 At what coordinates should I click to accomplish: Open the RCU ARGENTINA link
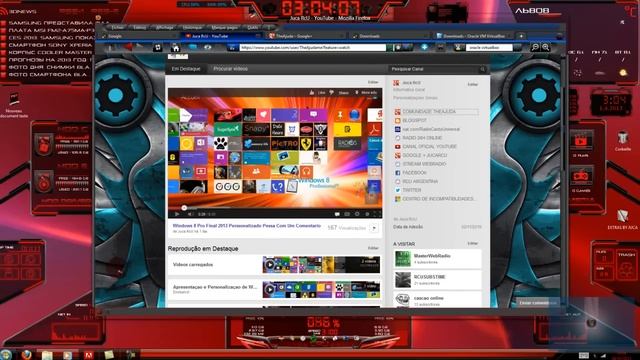tap(420, 181)
